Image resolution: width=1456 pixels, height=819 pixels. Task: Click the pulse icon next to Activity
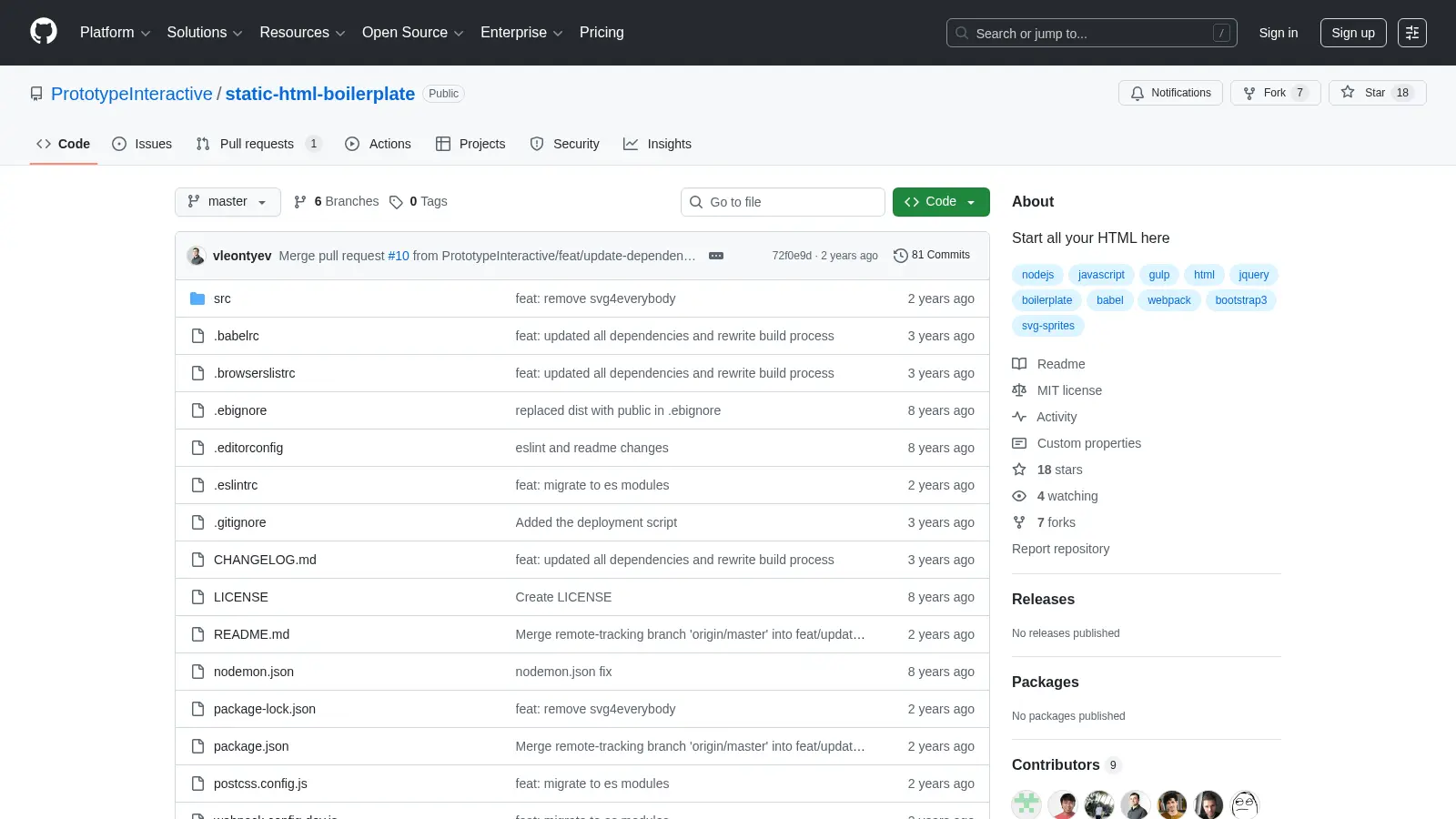[x=1019, y=417]
